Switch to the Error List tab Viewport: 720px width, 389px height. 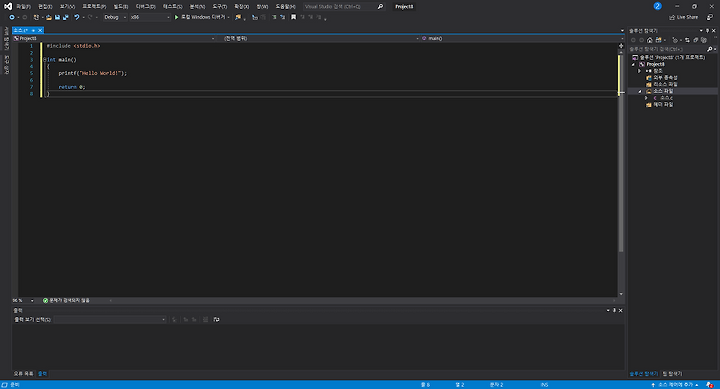point(23,374)
